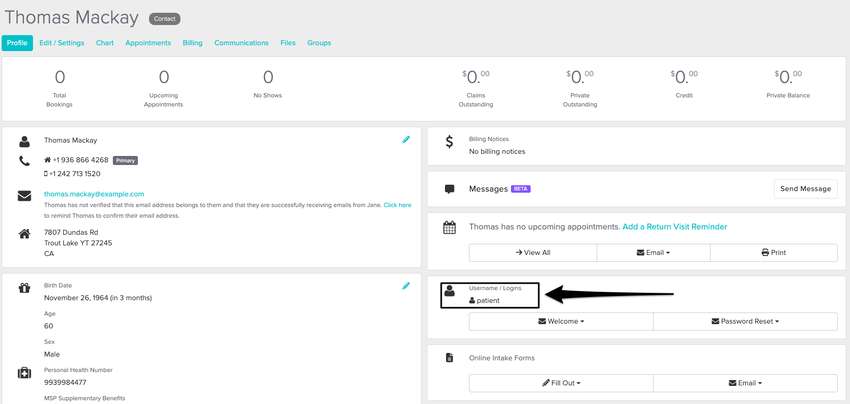This screenshot has height=404, width=850.
Task: Click the Sex value 'Male'
Action: click(x=52, y=354)
